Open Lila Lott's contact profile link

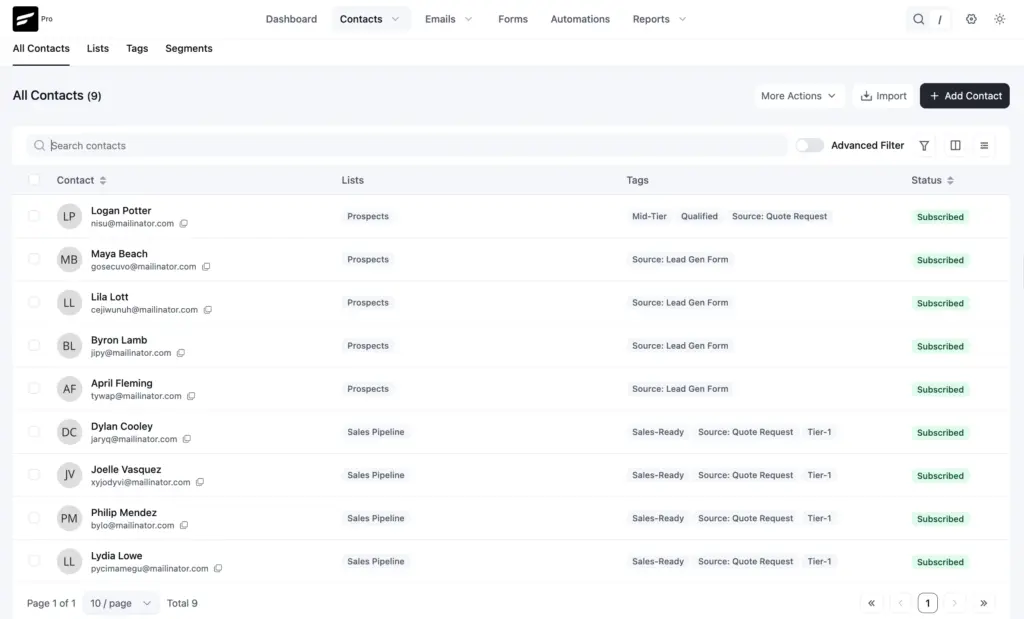click(109, 297)
